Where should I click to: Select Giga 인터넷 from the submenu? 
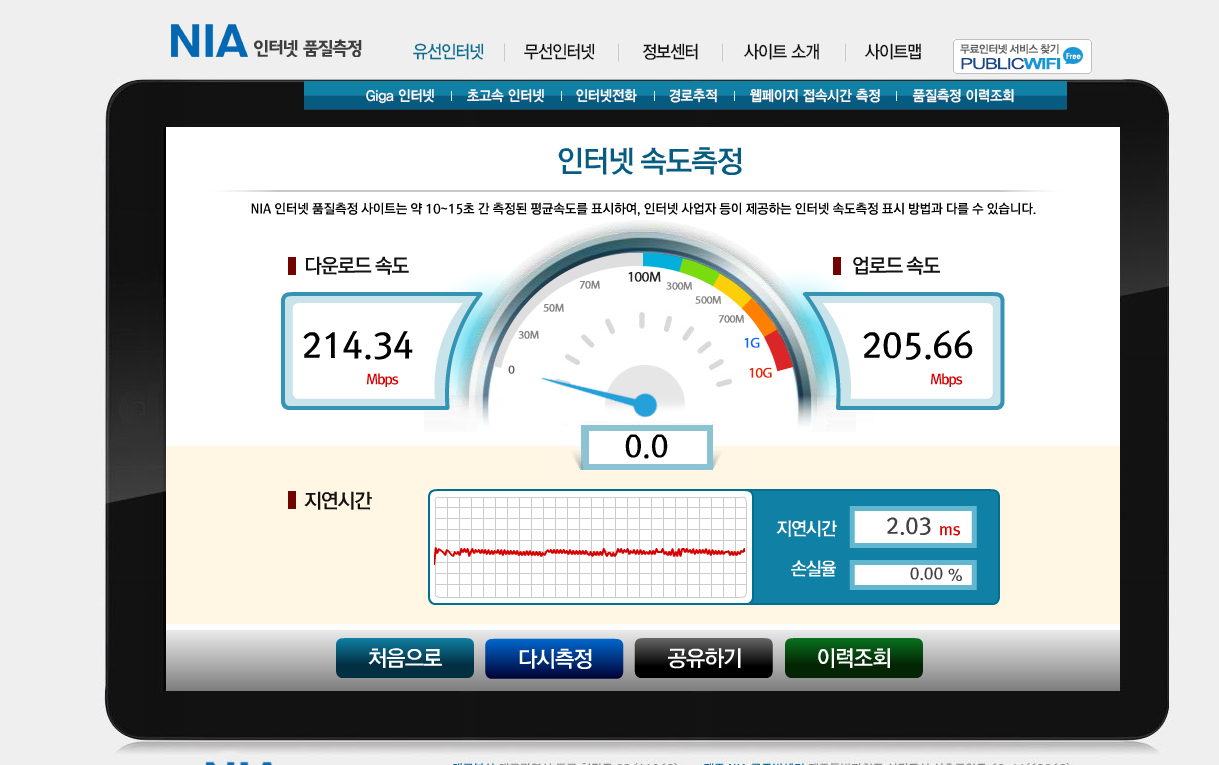pos(399,95)
